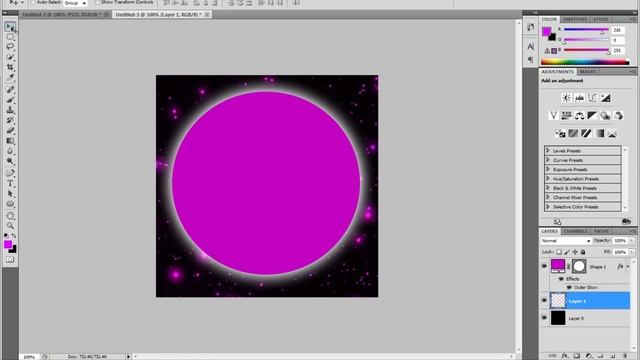The height and width of the screenshot is (360, 640).
Task: Expand Hue/Saturation Presets
Action: point(548,179)
